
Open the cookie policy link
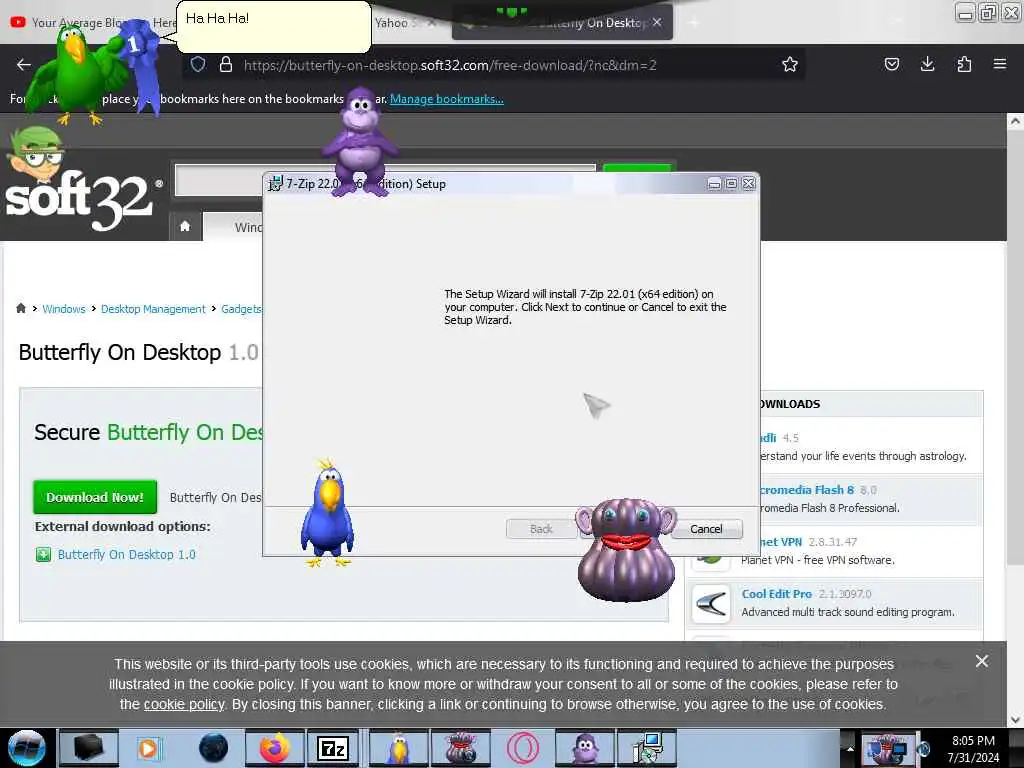pyautogui.click(x=184, y=705)
